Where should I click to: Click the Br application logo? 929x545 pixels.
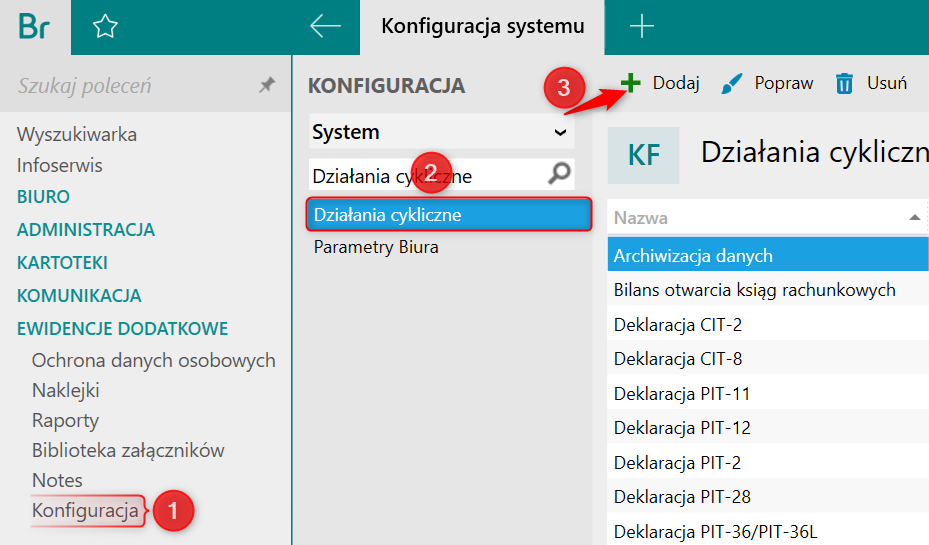(x=34, y=27)
